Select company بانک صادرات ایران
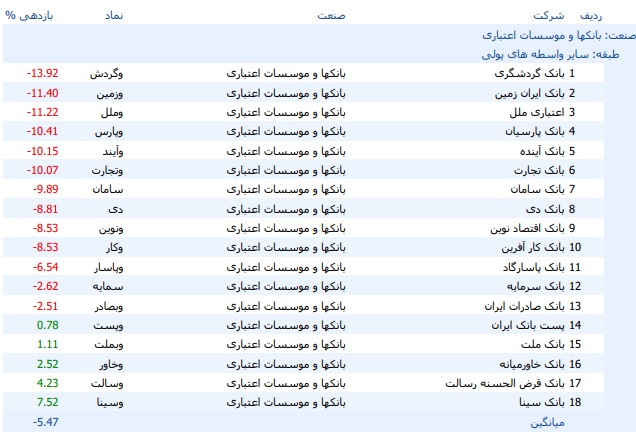This screenshot has width=636, height=432. 524,306
